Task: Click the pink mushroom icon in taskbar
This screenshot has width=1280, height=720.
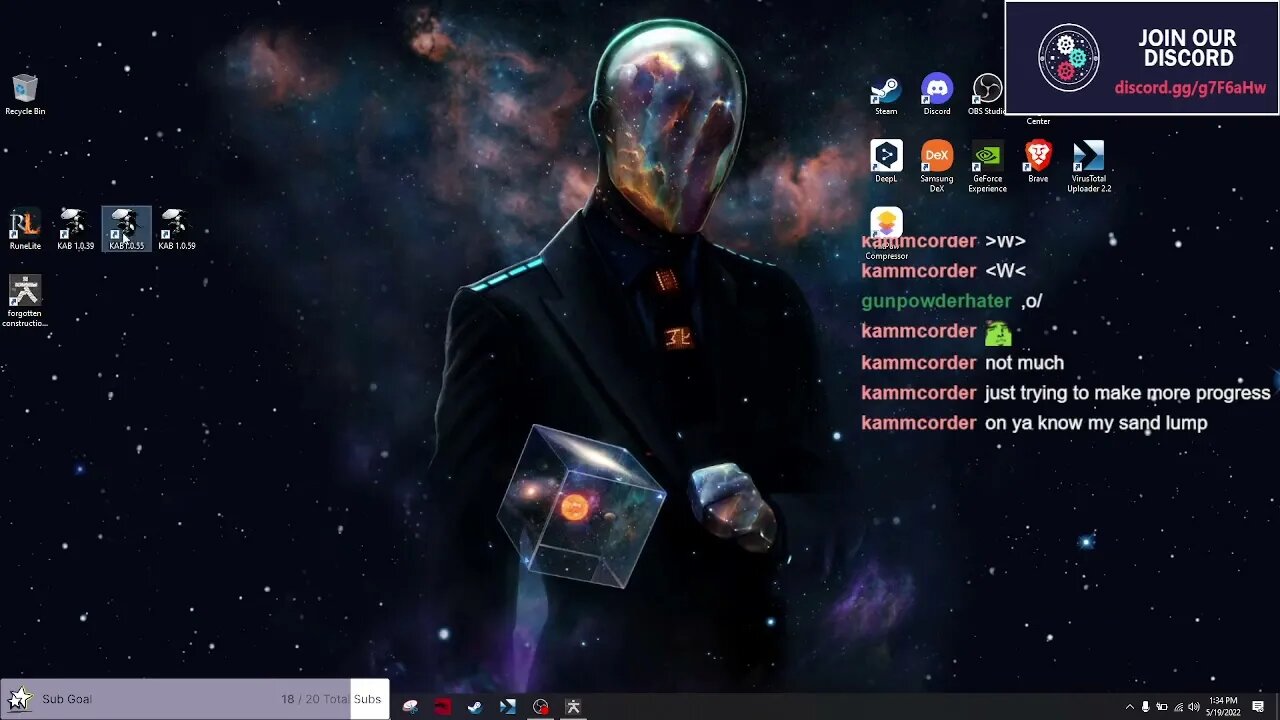Action: [411, 707]
